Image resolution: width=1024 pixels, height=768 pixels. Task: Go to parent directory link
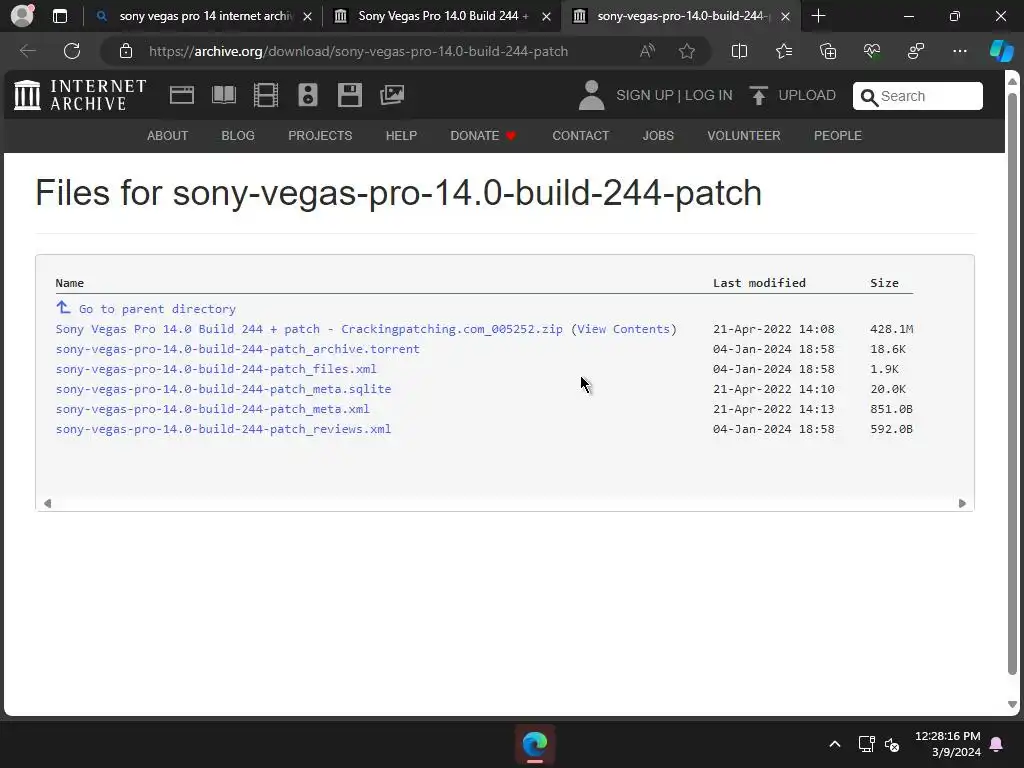[x=157, y=309]
